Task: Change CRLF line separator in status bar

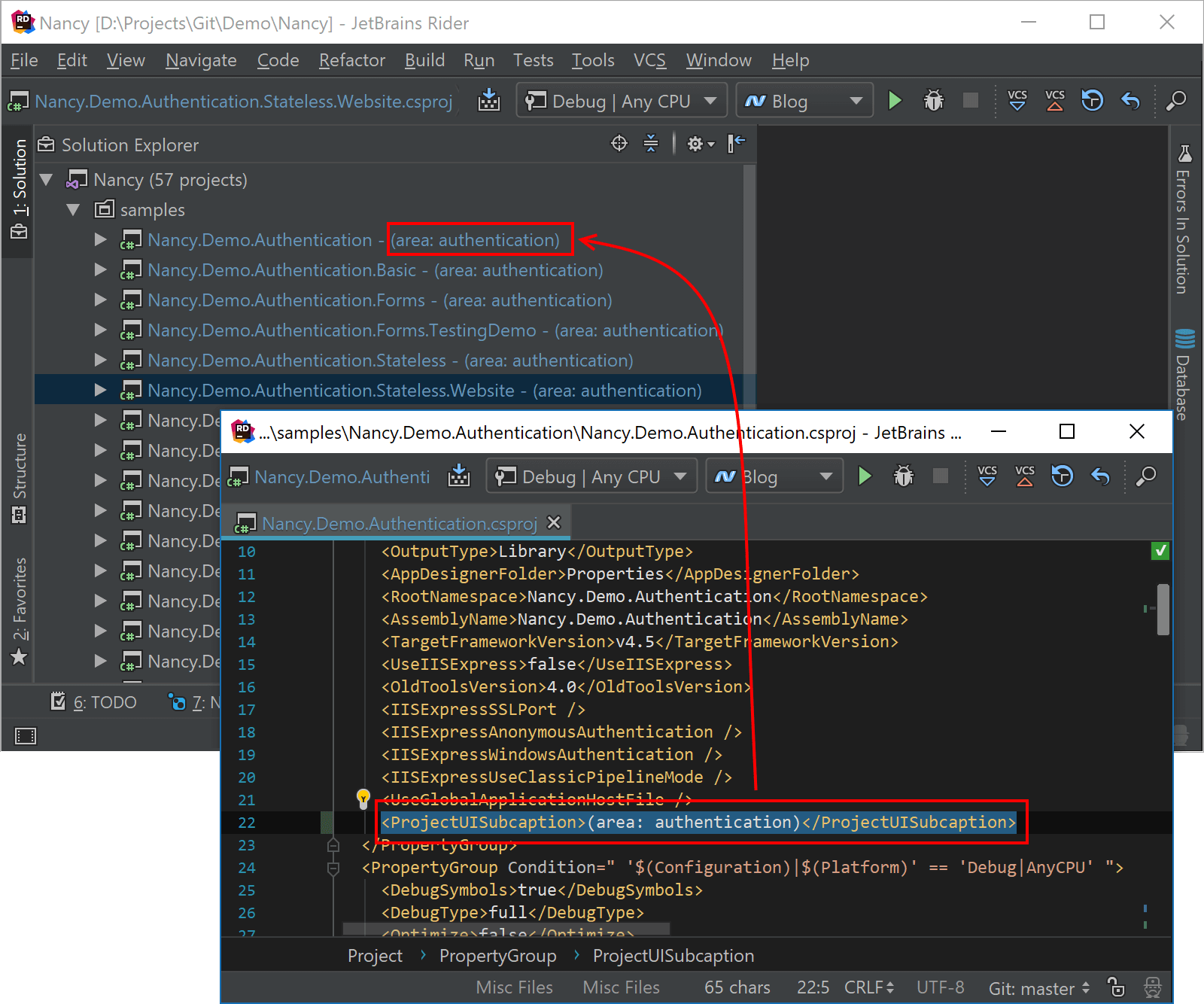Action: tap(869, 987)
